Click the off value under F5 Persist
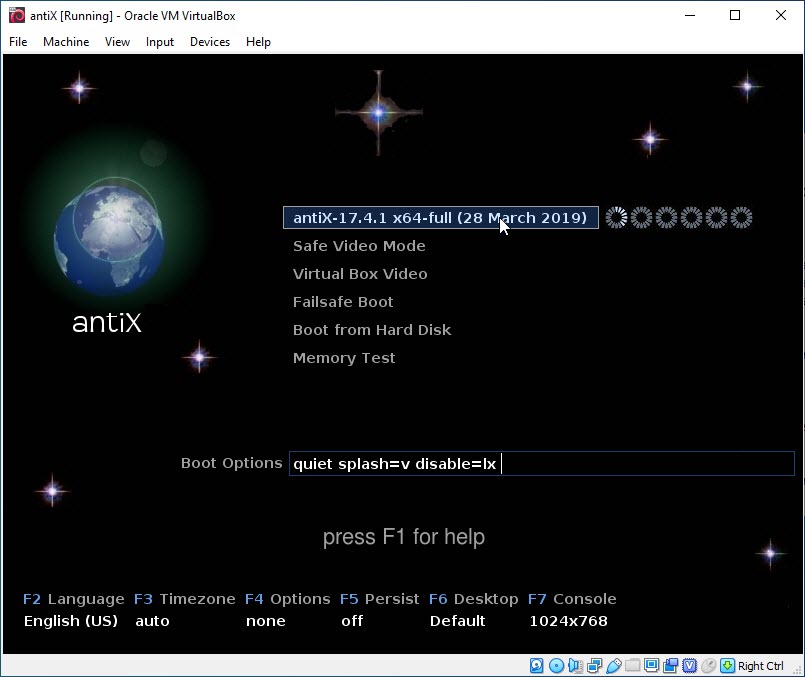 (352, 621)
